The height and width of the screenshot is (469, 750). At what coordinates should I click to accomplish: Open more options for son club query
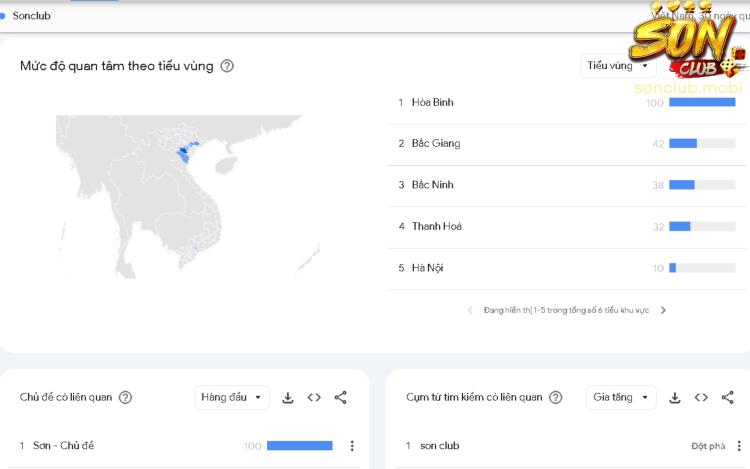tap(738, 446)
